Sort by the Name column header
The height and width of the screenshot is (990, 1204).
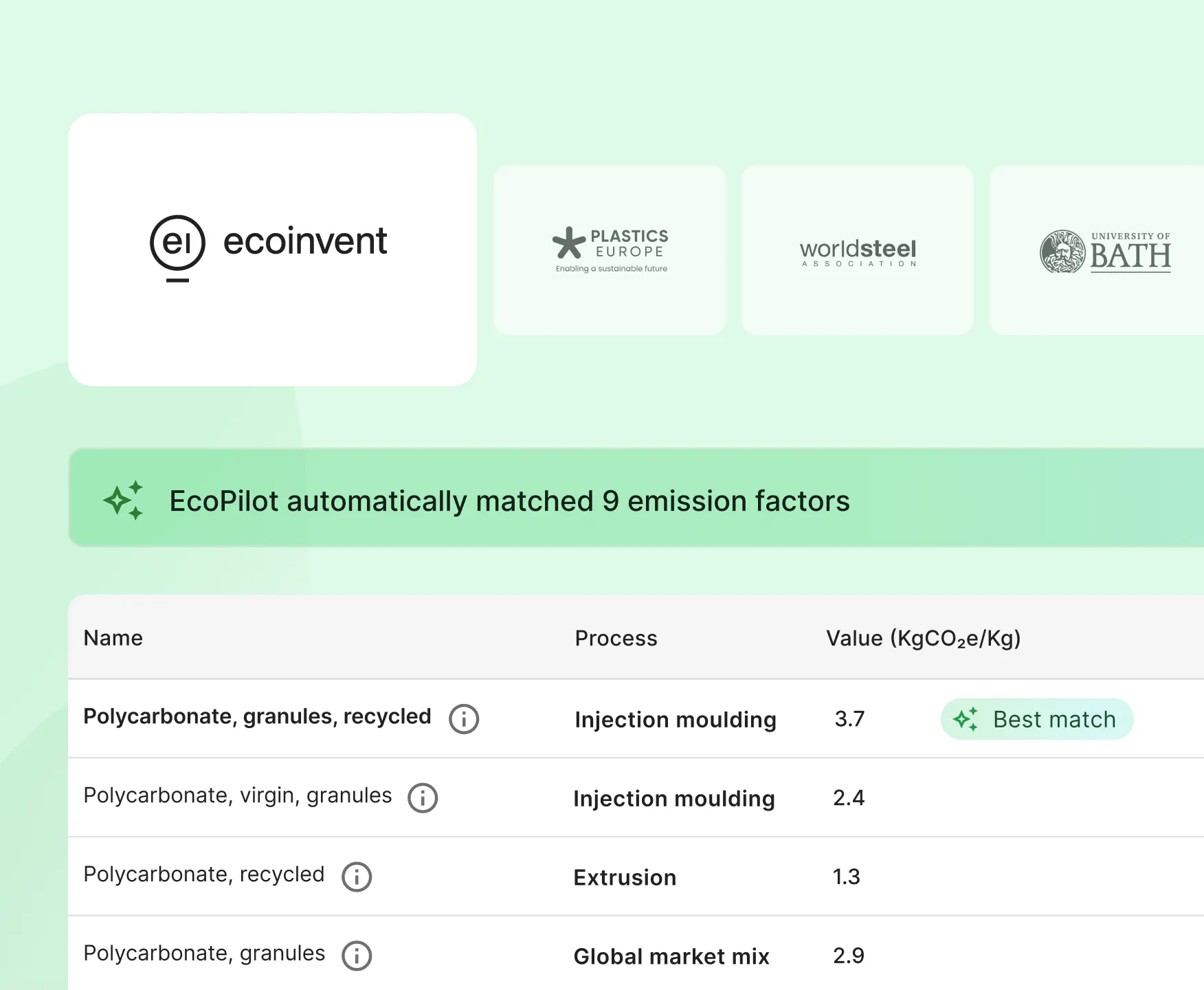coord(113,638)
